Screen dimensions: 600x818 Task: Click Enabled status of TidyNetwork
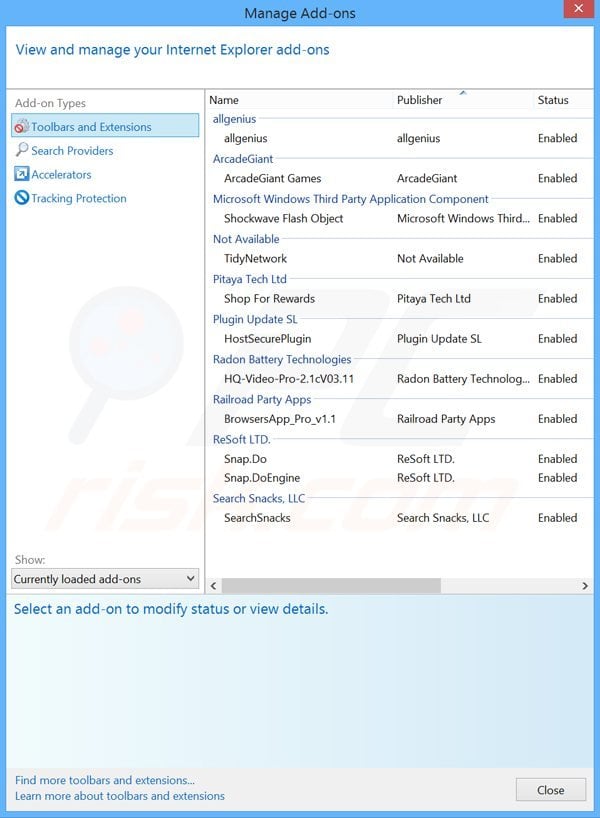557,259
